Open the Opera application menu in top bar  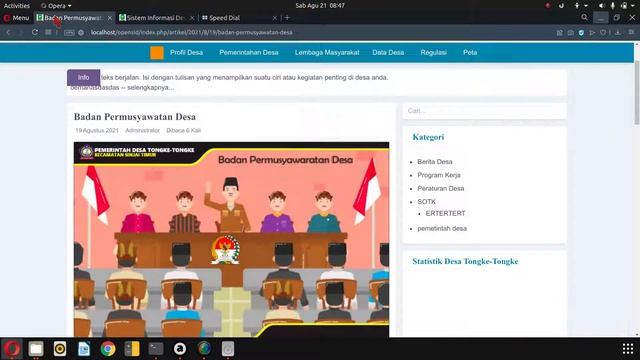(56, 6)
